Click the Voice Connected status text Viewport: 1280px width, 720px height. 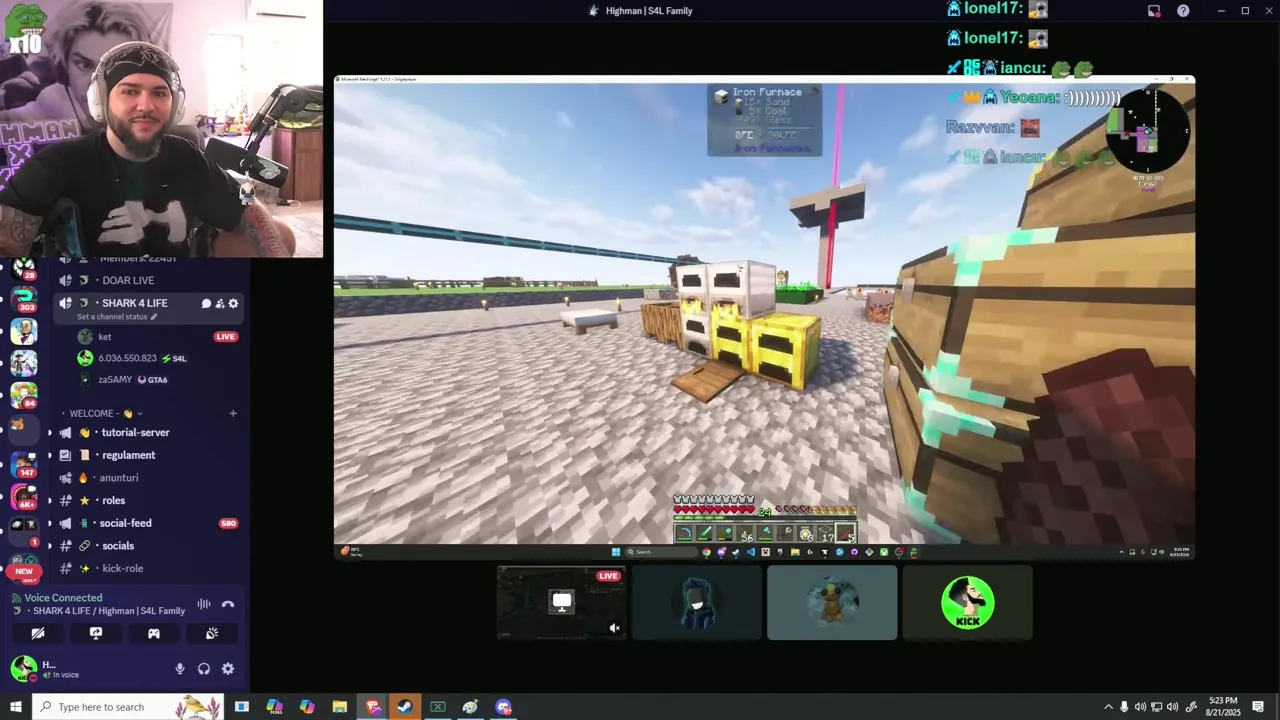click(63, 598)
